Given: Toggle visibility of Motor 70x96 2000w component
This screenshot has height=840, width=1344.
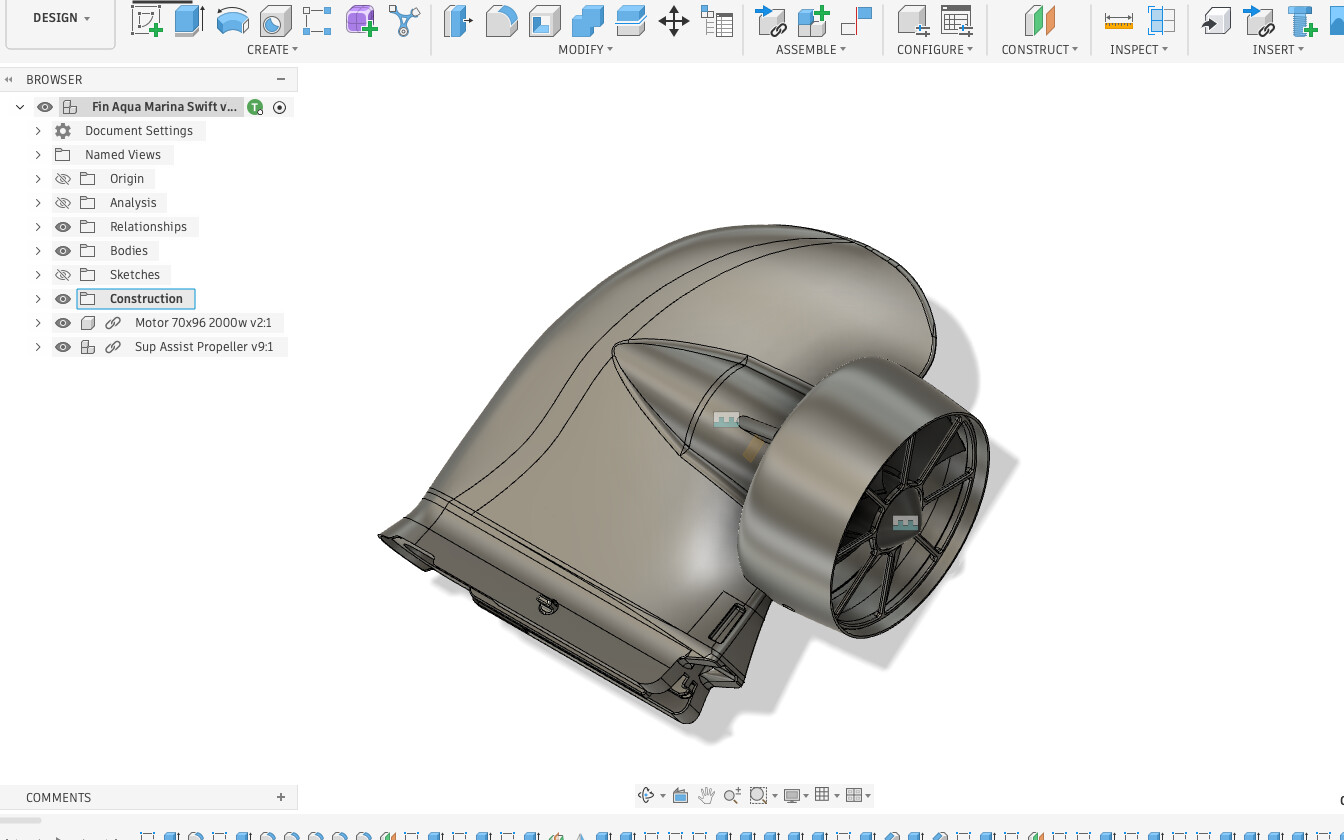Looking at the screenshot, I should [x=63, y=323].
